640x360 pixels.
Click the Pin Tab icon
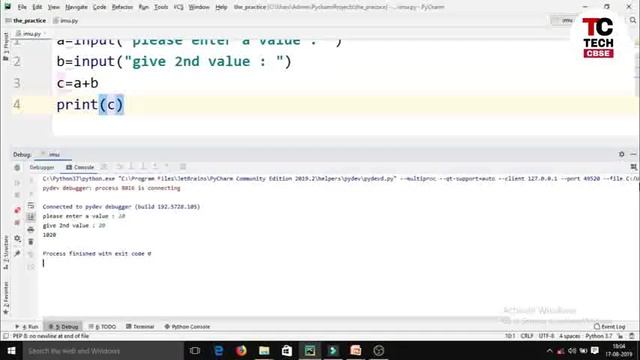click(17, 253)
